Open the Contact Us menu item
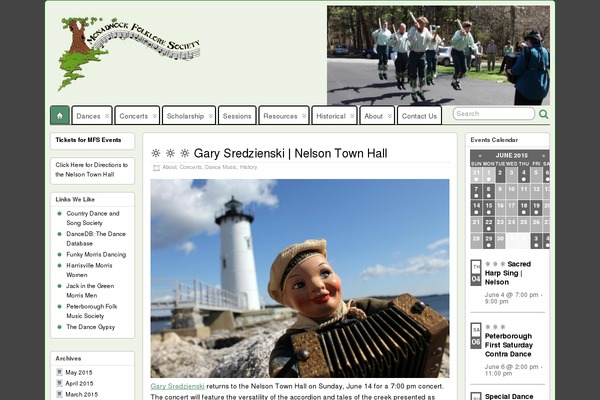 pos(419,116)
